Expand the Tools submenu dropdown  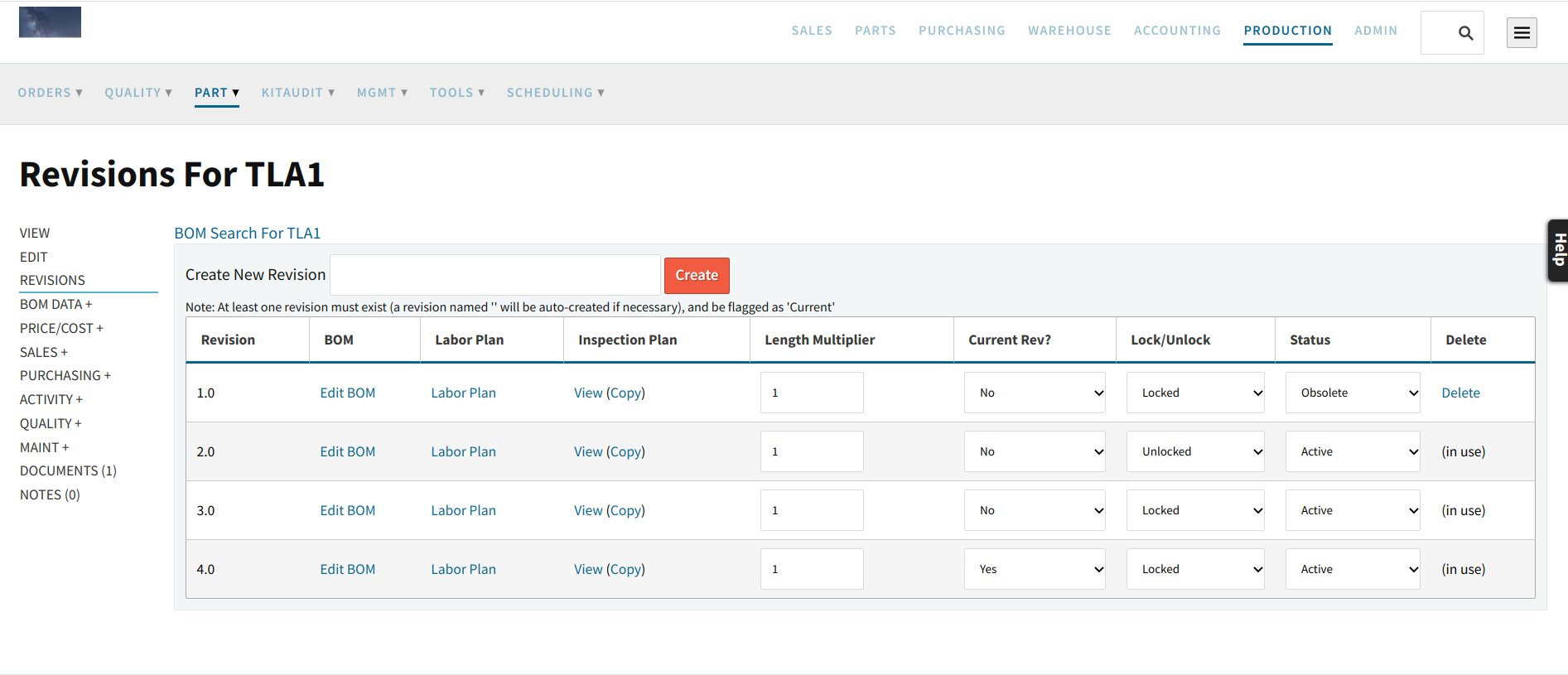(x=457, y=93)
